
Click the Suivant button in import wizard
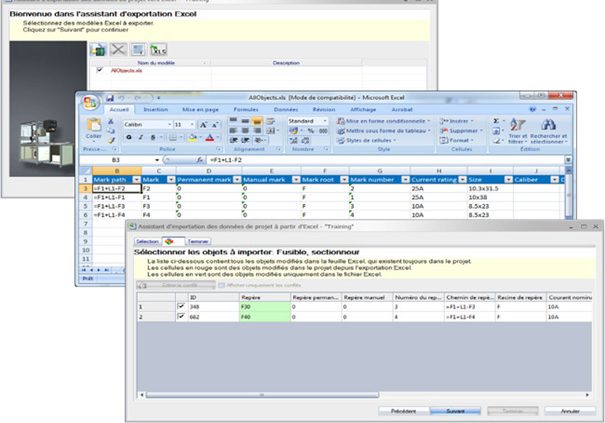click(x=455, y=411)
